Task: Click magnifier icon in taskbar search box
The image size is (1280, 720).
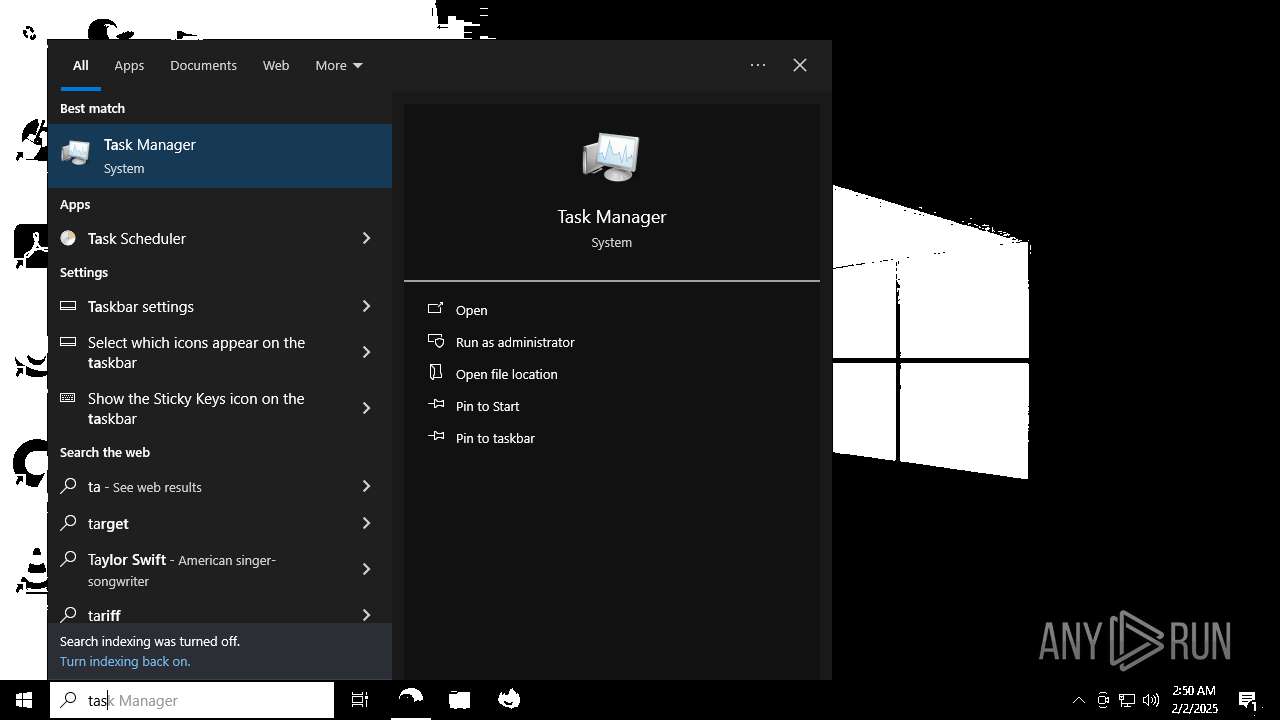Action: (68, 700)
